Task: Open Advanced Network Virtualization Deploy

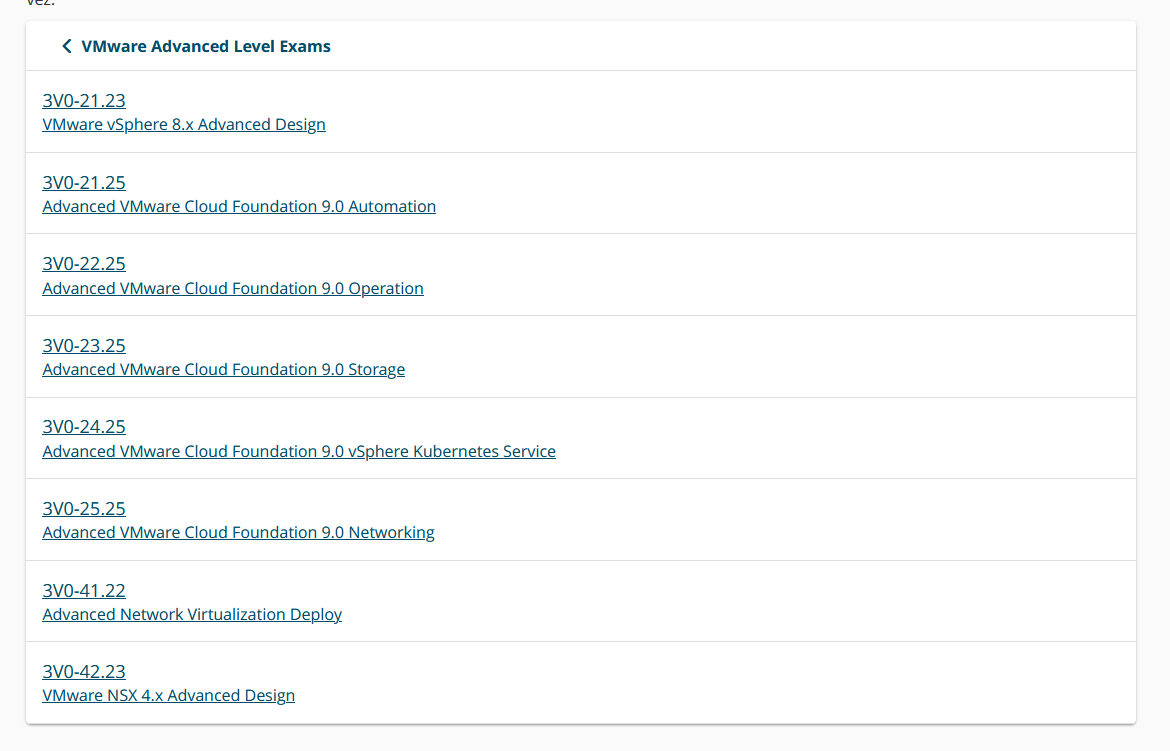Action: point(192,615)
